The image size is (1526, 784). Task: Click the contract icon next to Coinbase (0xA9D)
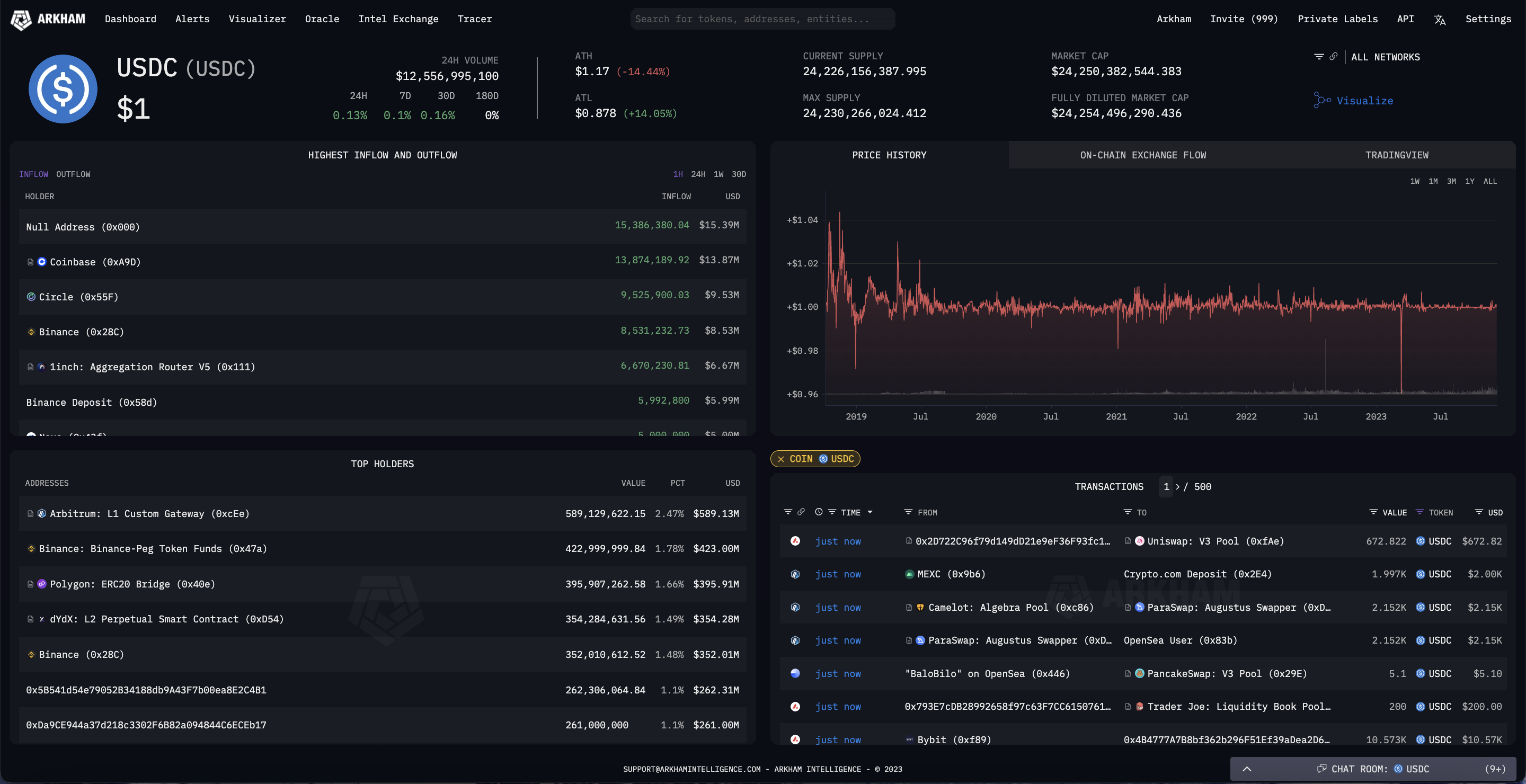click(x=30, y=262)
